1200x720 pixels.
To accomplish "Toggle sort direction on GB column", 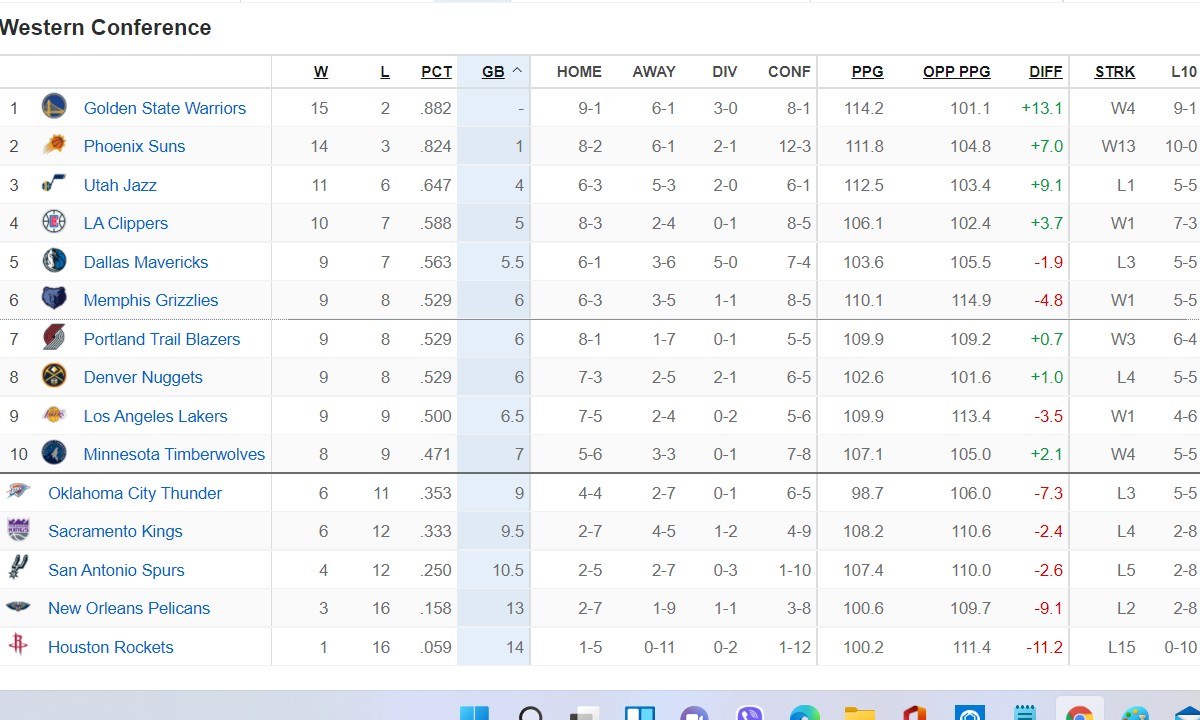I will pyautogui.click(x=501, y=72).
